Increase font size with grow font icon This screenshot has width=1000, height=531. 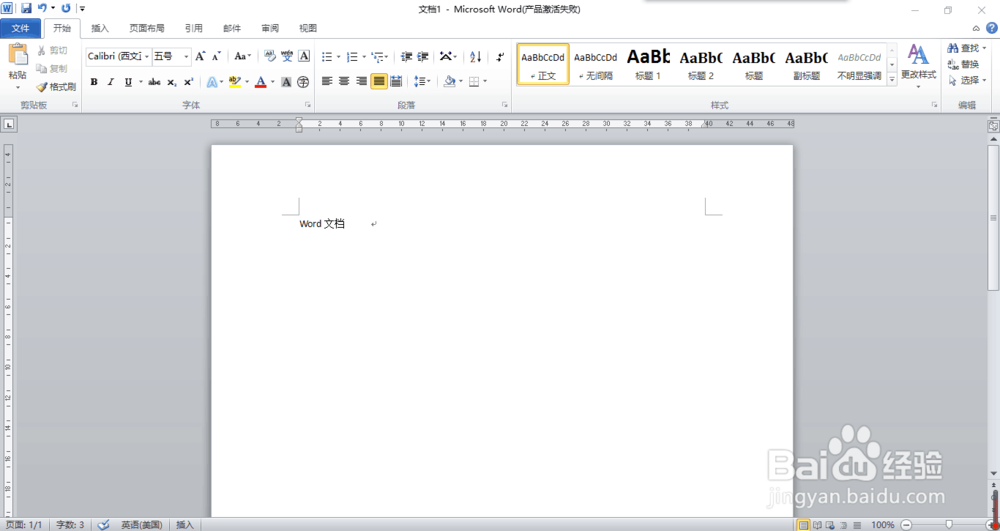[x=200, y=56]
